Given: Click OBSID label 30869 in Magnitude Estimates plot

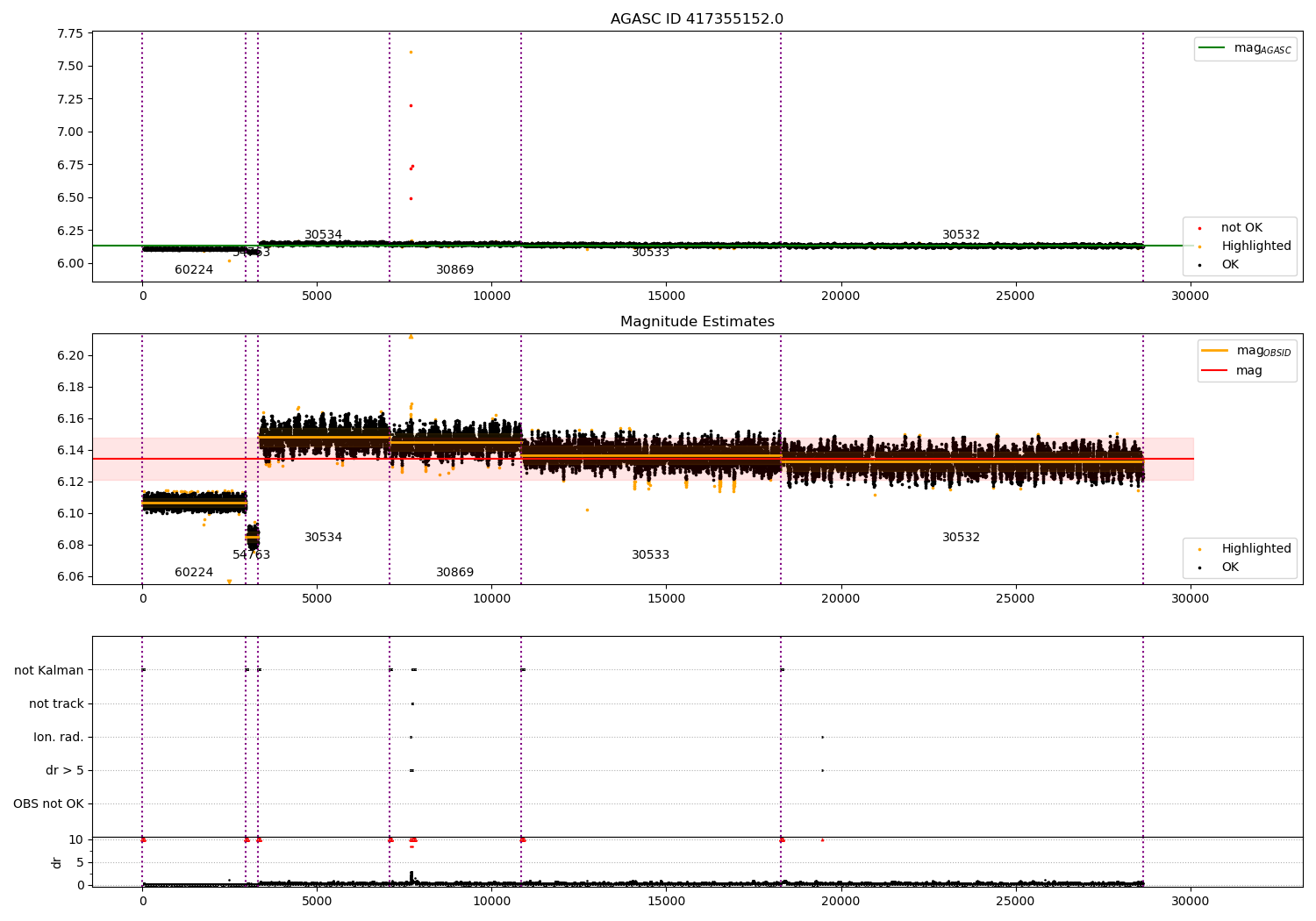Looking at the screenshot, I should (454, 573).
